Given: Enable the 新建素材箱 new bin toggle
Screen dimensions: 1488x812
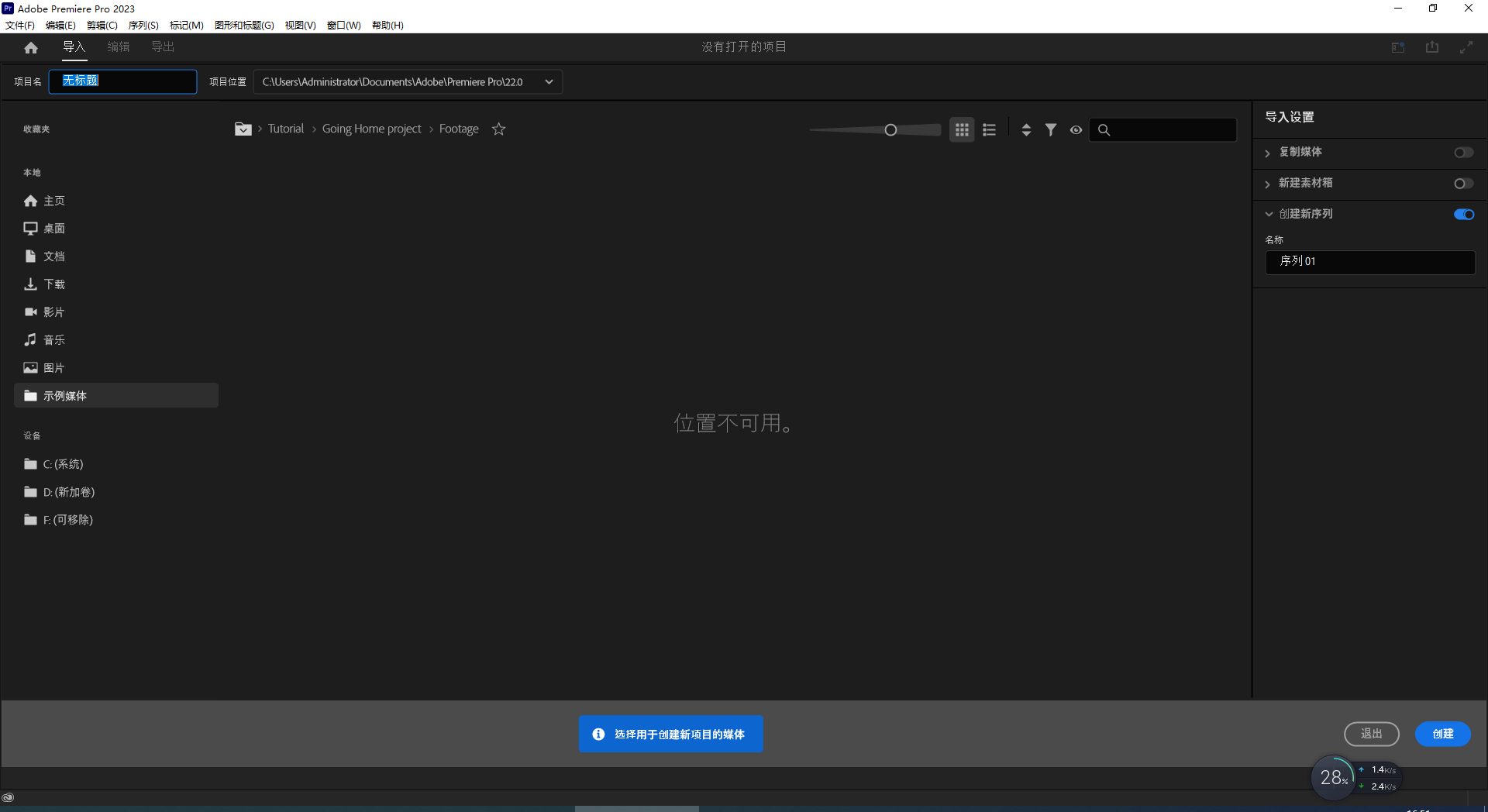Looking at the screenshot, I should [x=1464, y=184].
